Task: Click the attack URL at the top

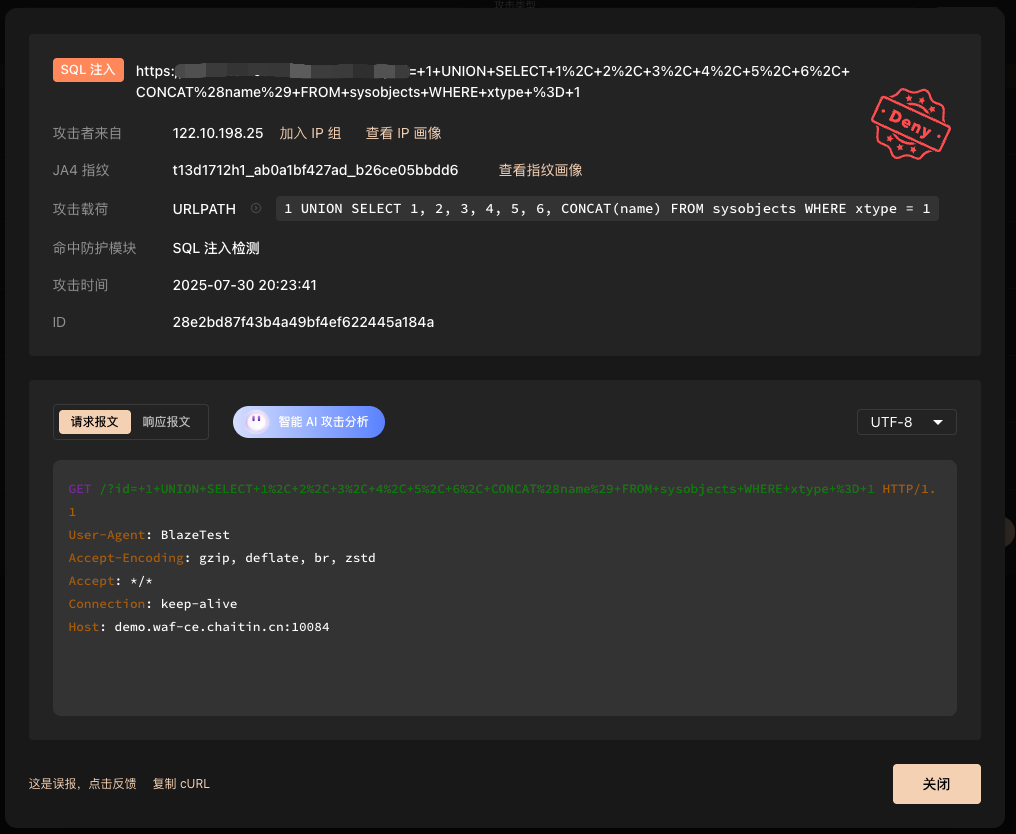Action: [x=492, y=82]
